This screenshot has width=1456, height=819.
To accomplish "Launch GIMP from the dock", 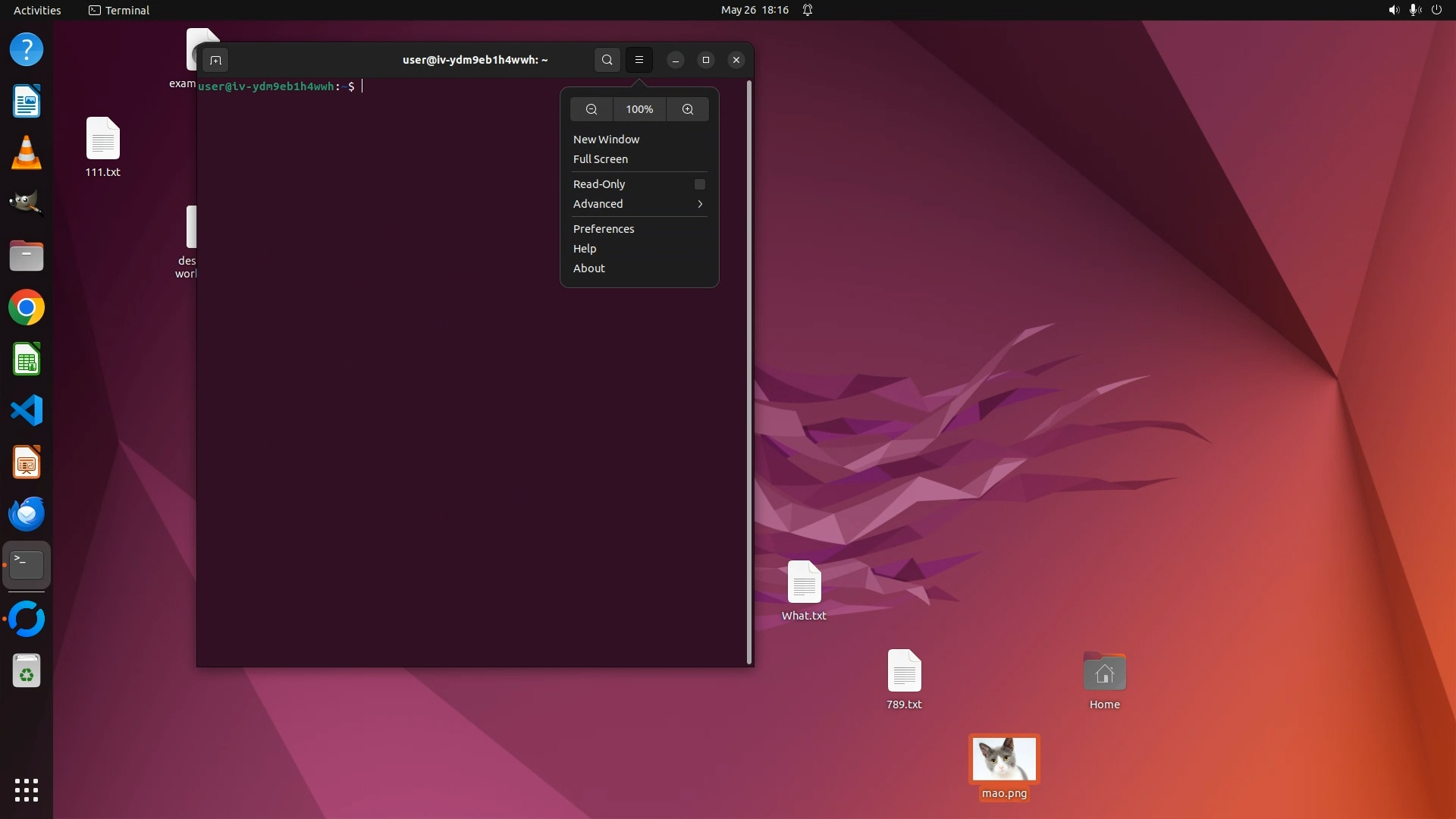I will click(x=27, y=203).
